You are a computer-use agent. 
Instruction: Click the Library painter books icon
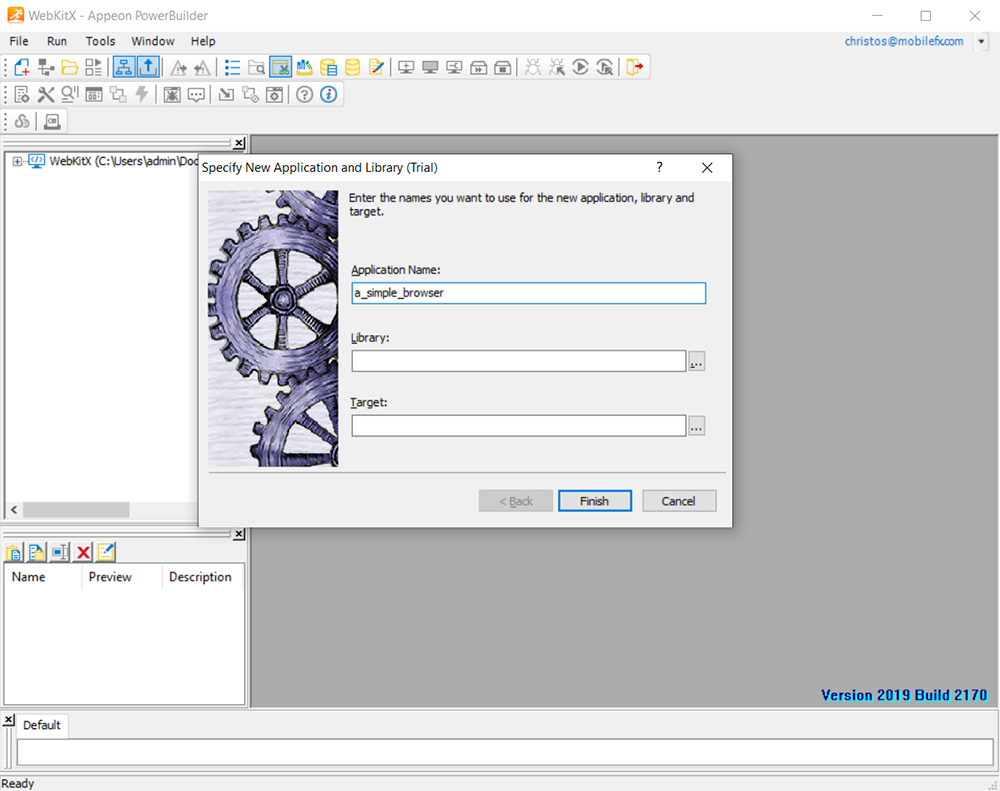[305, 67]
